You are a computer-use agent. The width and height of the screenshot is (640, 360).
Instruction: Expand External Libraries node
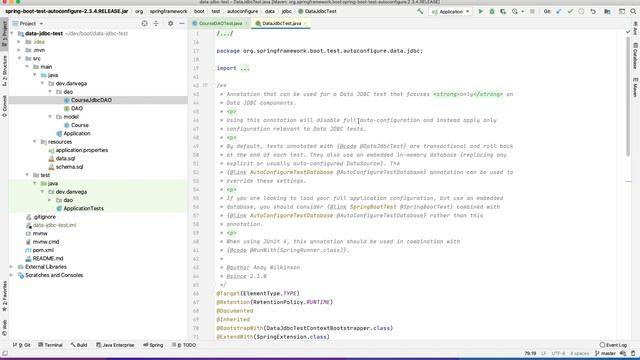(x=12, y=267)
